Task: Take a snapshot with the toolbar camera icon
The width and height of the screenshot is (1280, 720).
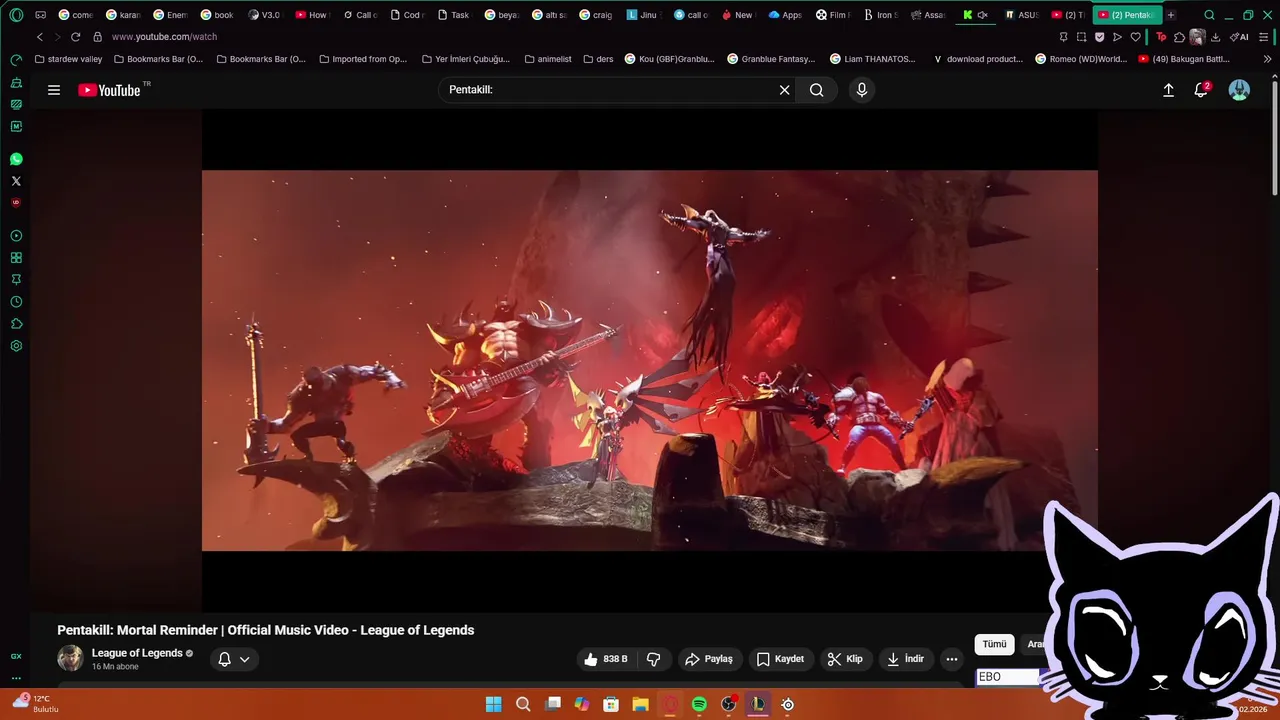Action: click(x=1081, y=37)
